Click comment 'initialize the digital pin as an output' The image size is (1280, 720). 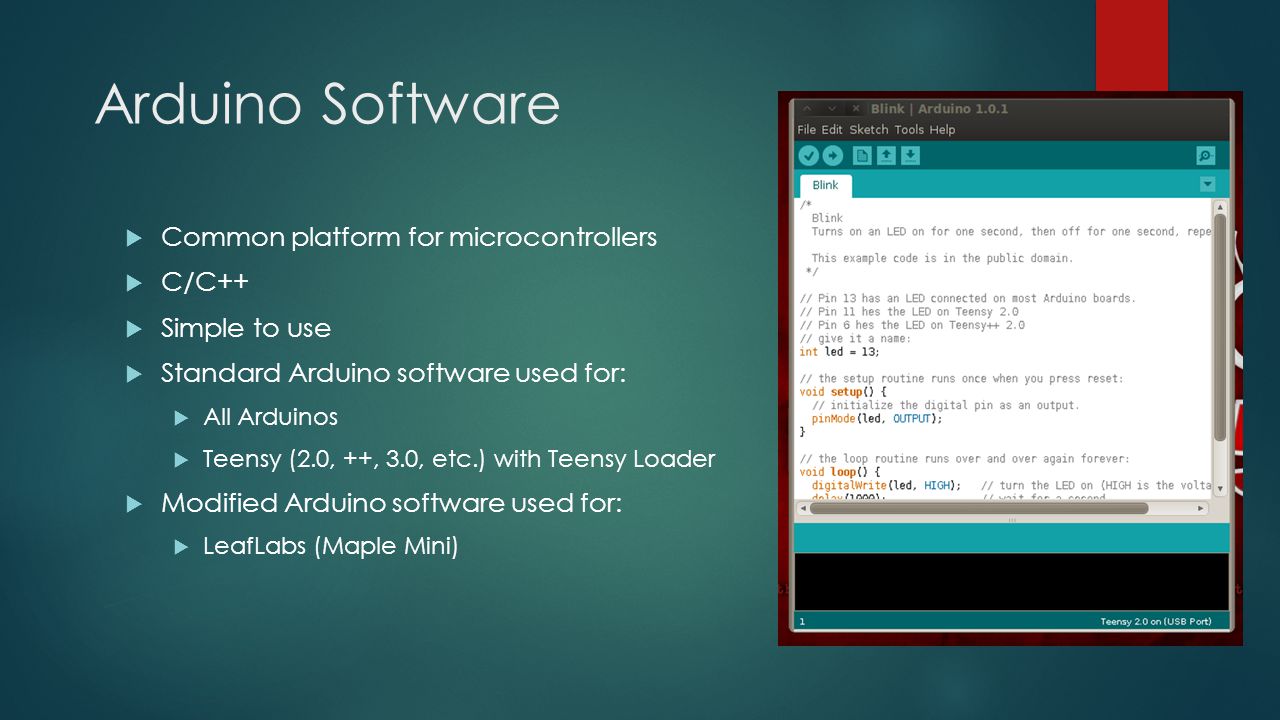945,405
